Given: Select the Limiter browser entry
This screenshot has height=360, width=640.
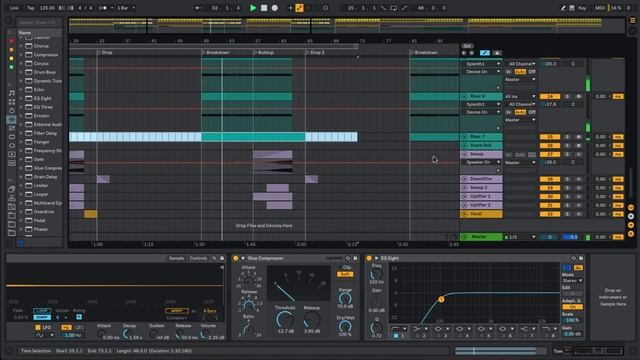Looking at the screenshot, I should pyautogui.click(x=40, y=186).
